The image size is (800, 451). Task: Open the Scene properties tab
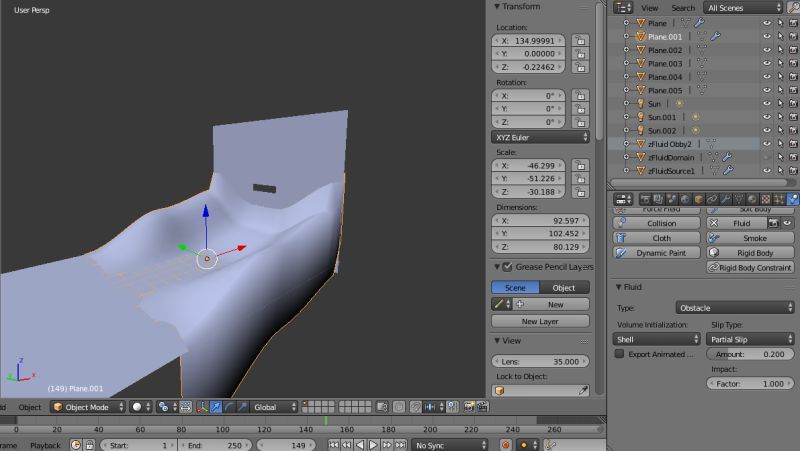tap(672, 199)
